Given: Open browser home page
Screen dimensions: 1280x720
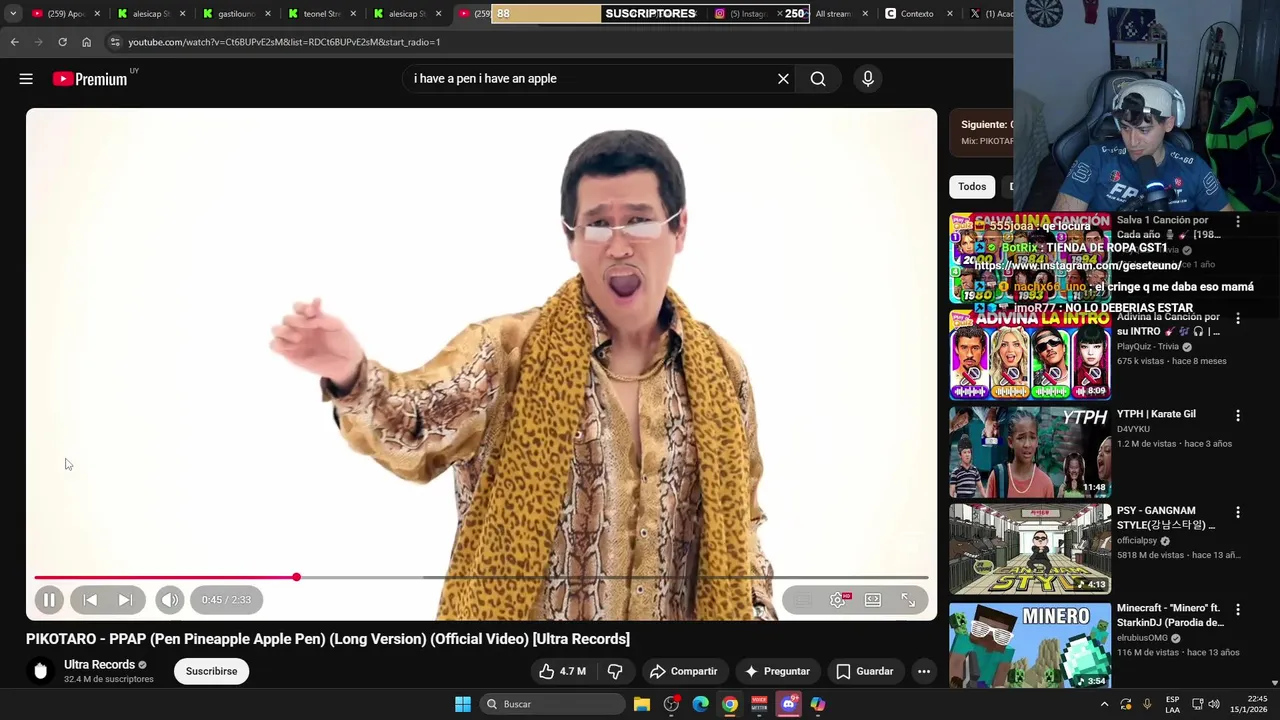Looking at the screenshot, I should pos(86,42).
